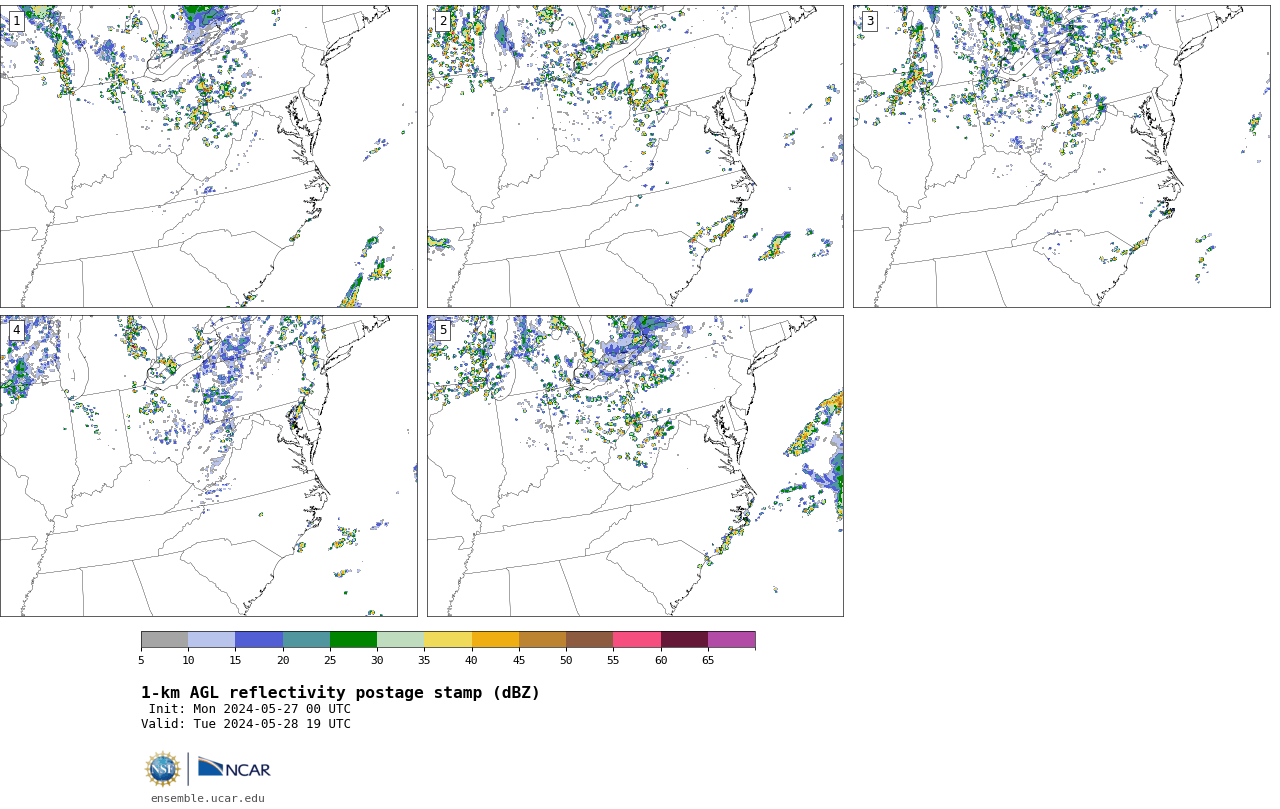Click the yellow 35-40 dBZ swatch
Screen dimensions: 1280x809
coord(448,640)
